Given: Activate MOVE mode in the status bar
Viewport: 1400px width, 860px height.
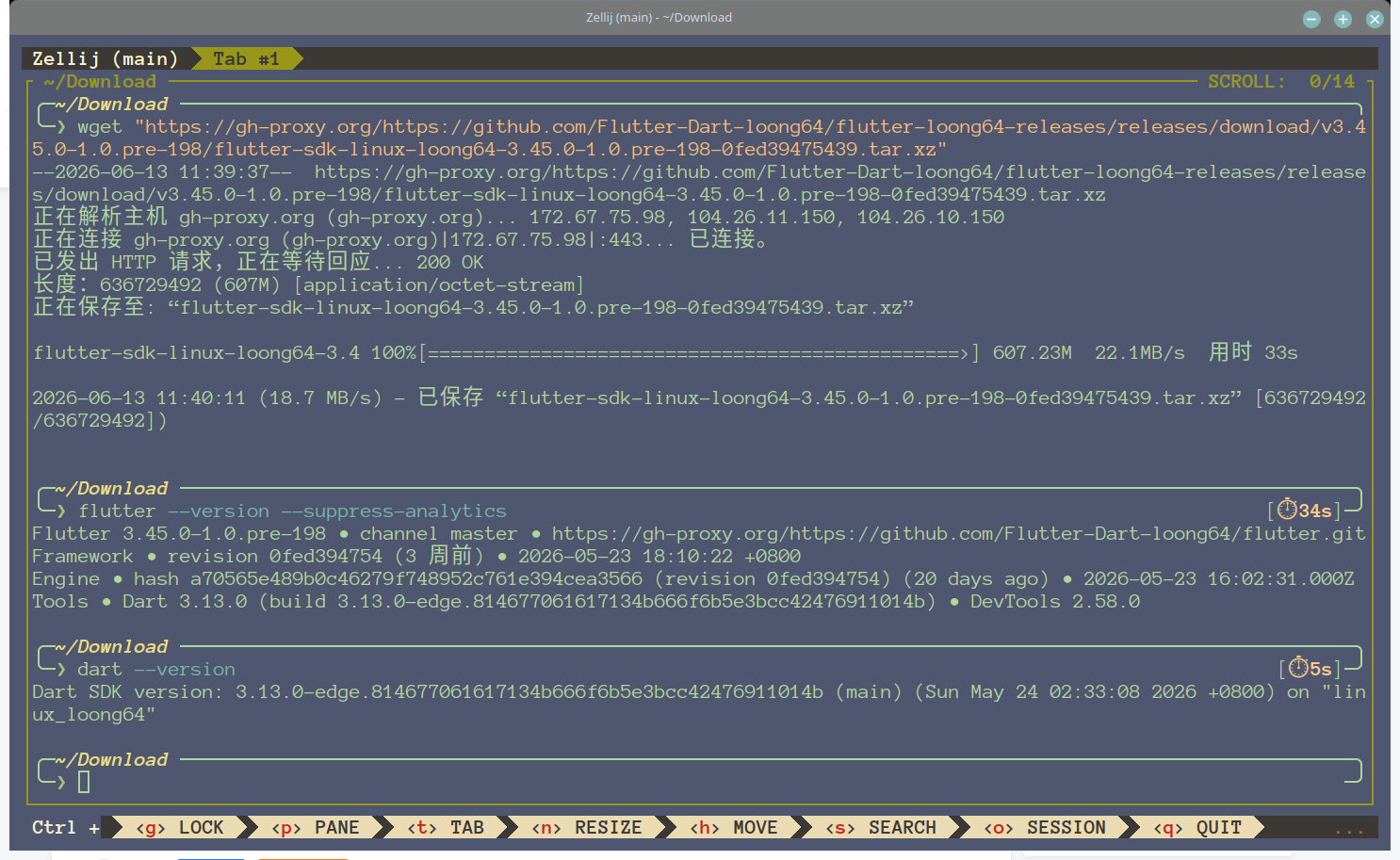Looking at the screenshot, I should [734, 827].
